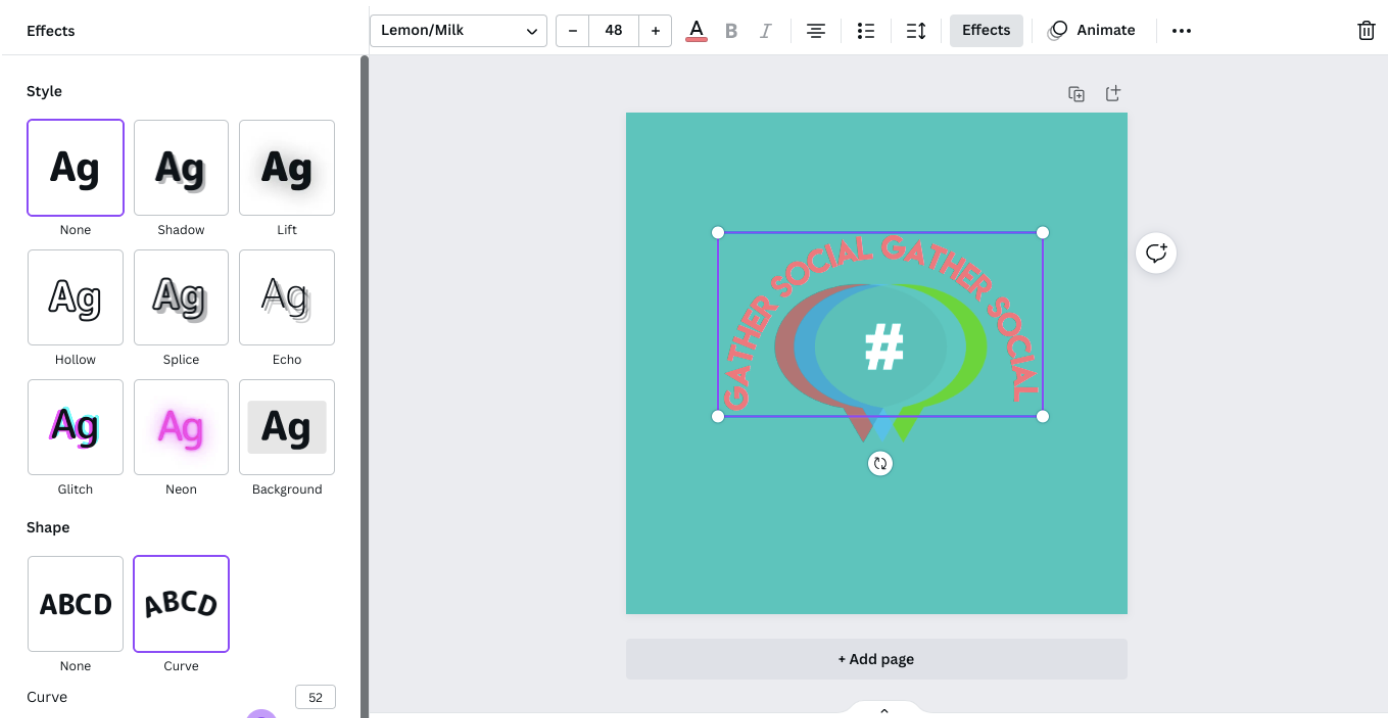Decrease font size with minus button
This screenshot has width=1390, height=718.
[572, 31]
